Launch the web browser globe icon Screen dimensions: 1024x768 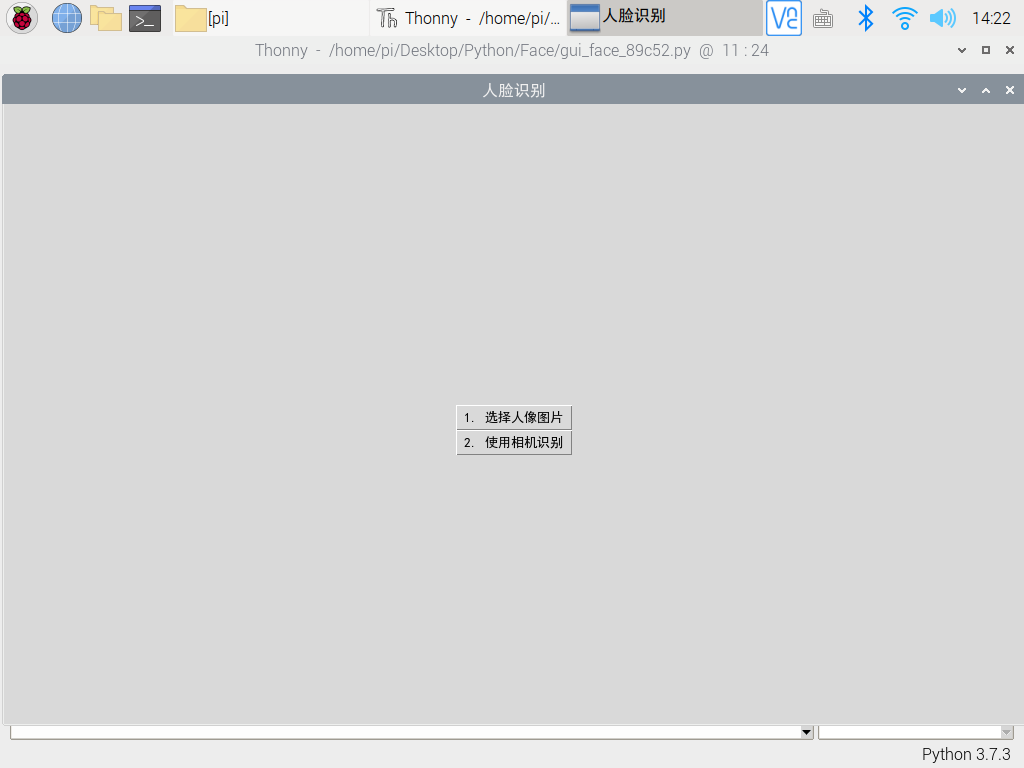[x=67, y=18]
